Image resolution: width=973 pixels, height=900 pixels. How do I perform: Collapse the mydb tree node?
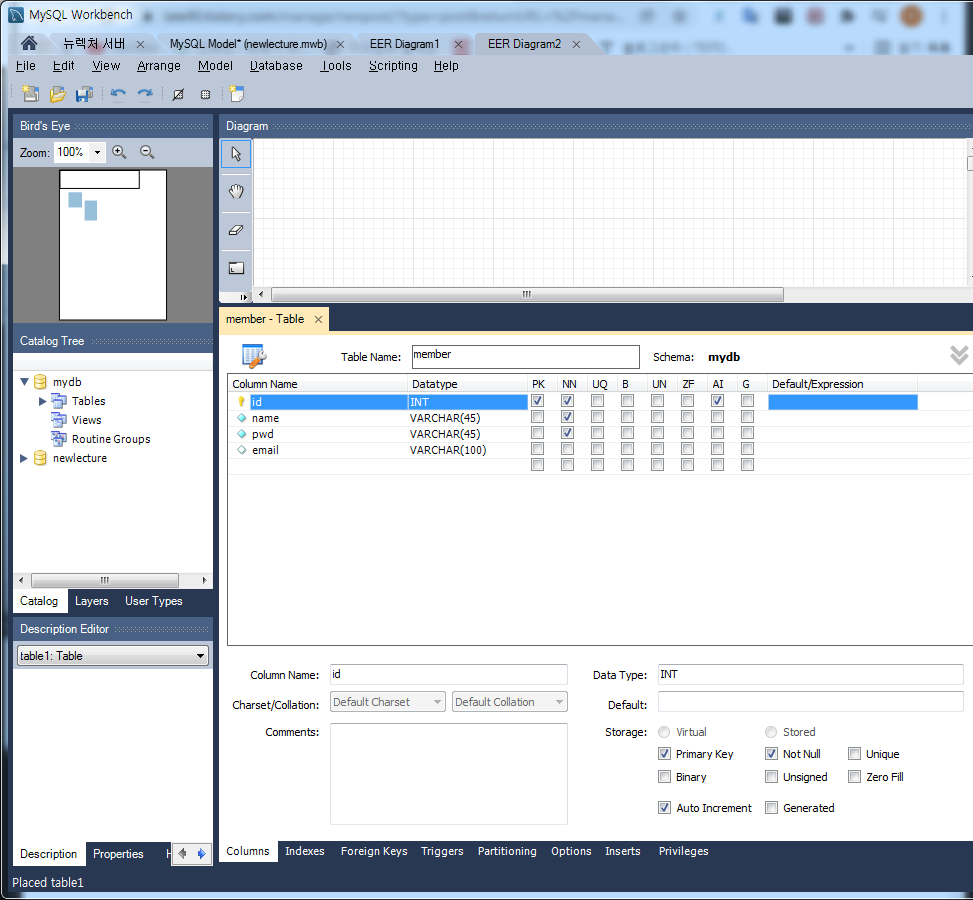coord(25,382)
